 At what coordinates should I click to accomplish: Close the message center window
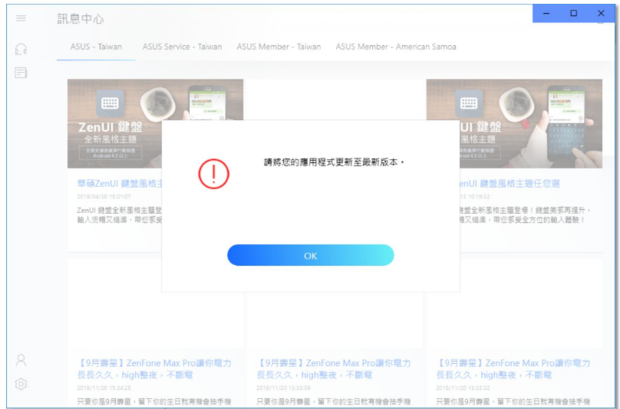click(x=601, y=13)
